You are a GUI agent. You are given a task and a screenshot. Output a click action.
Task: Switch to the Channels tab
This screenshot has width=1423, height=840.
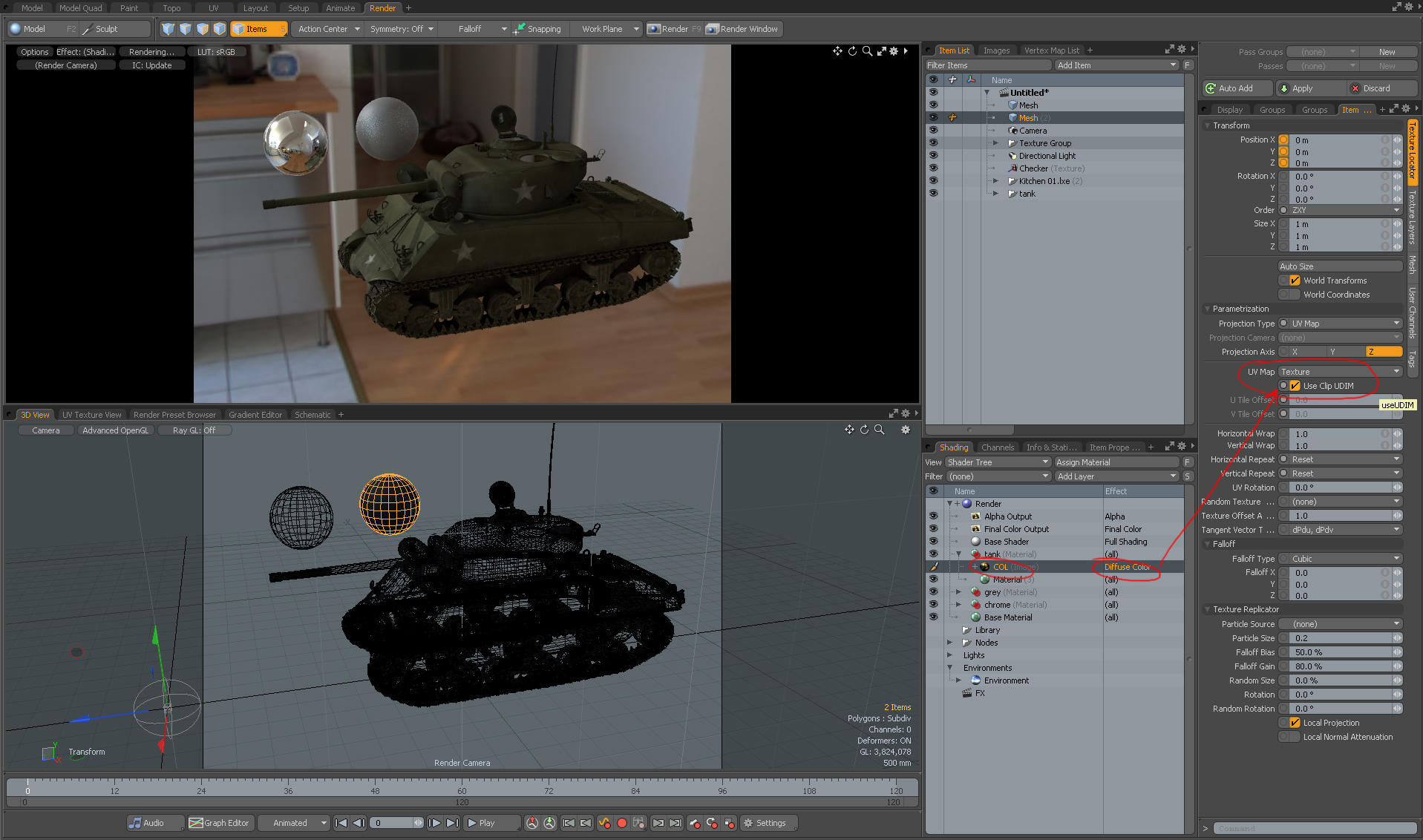[x=997, y=447]
